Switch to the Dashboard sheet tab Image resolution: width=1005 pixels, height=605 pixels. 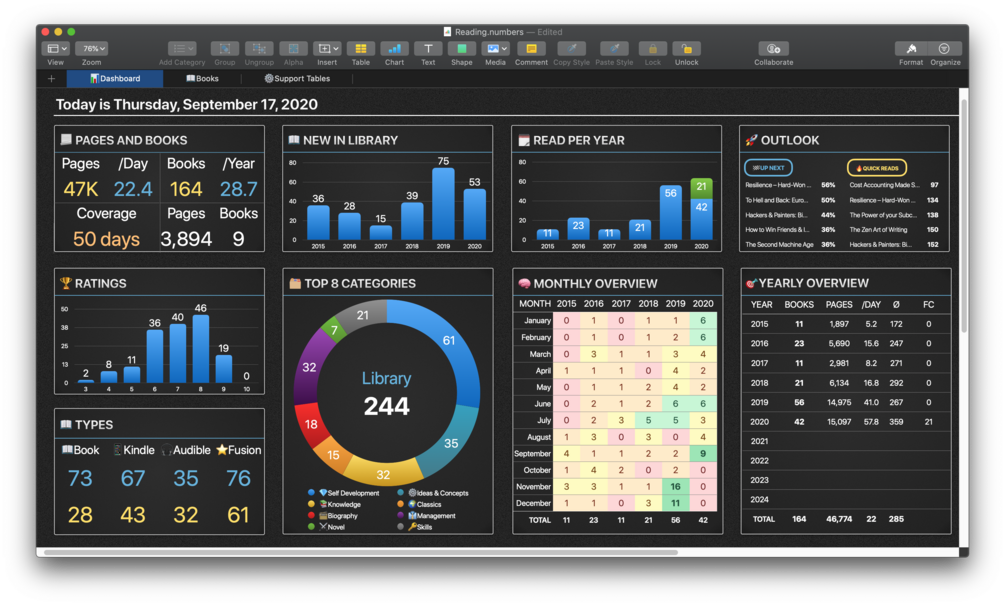pos(115,79)
